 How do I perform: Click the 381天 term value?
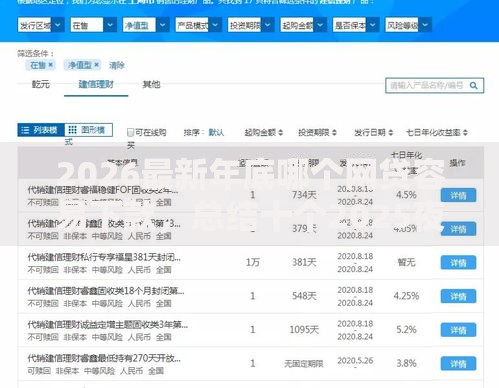[304, 263]
